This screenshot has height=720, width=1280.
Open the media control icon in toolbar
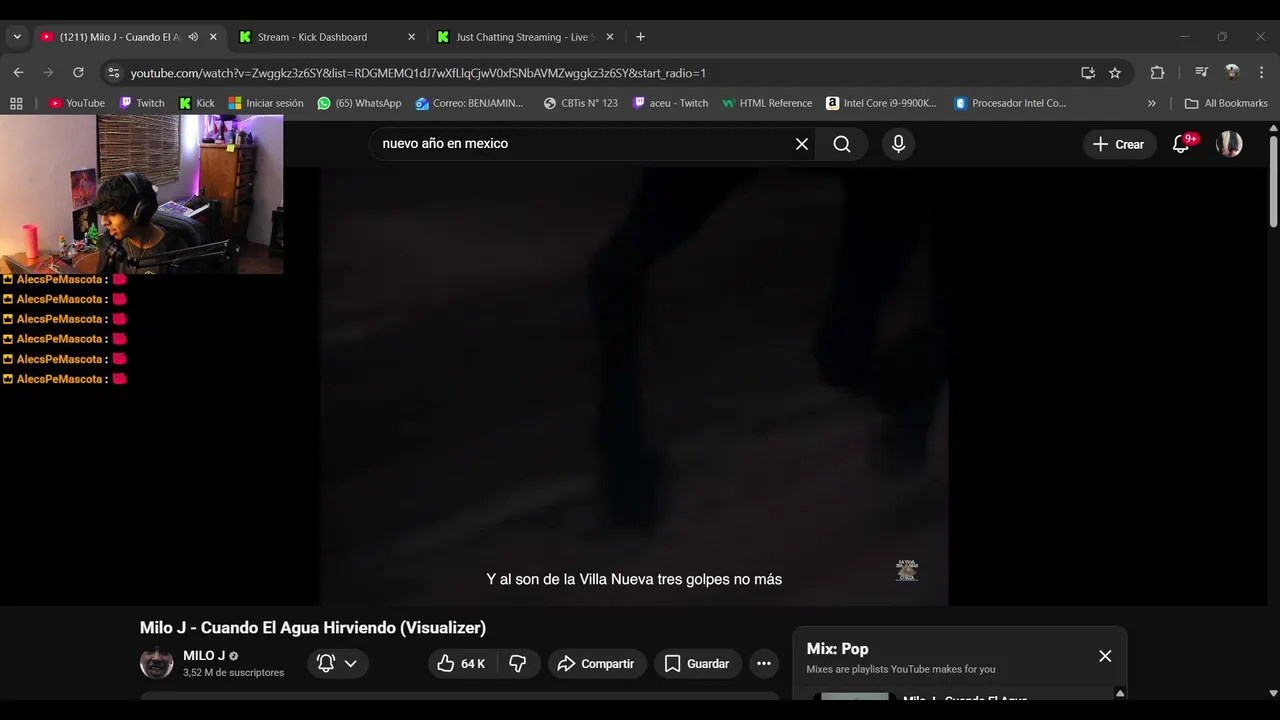pyautogui.click(x=1202, y=73)
